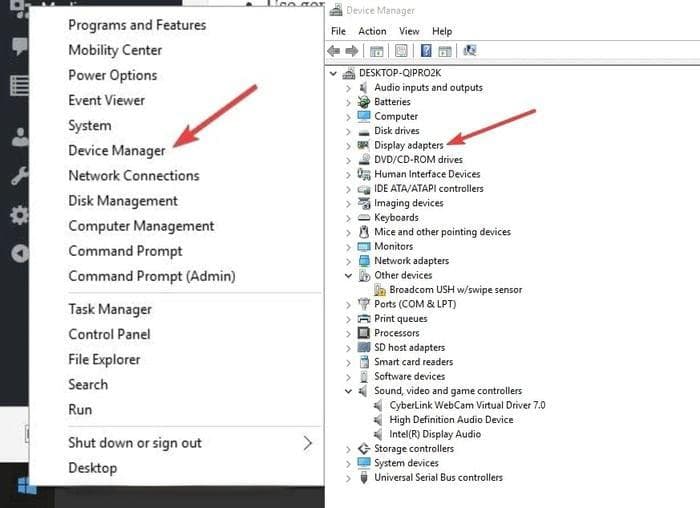Image resolution: width=700 pixels, height=508 pixels.
Task: Click the wrench icon in left sidebar
Action: pos(19,175)
